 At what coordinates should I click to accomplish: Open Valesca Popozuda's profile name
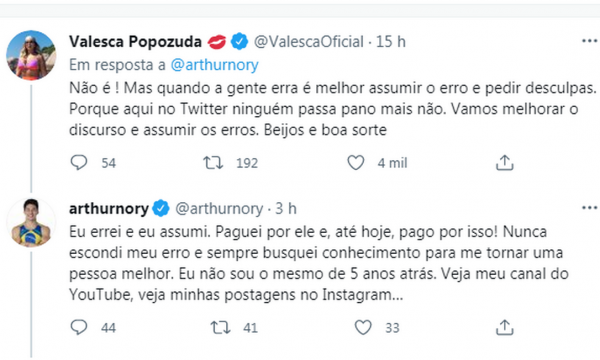tap(135, 41)
